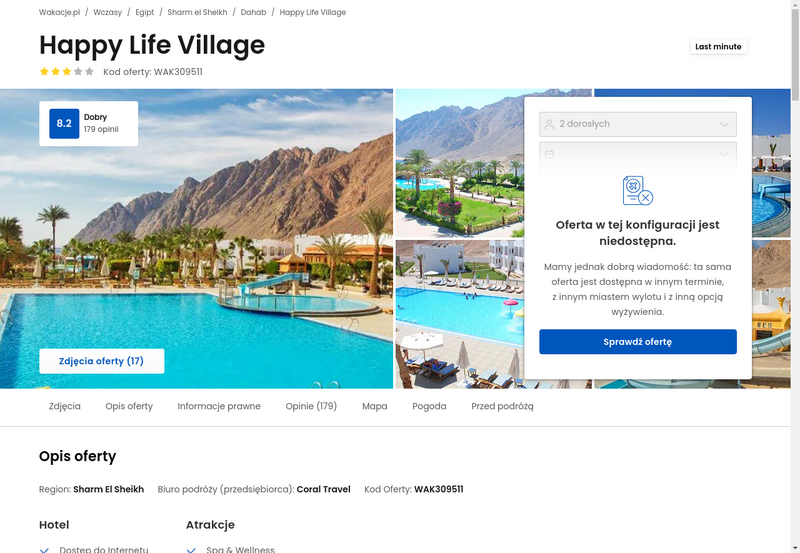Switch to the Opis oferty tab
This screenshot has height=553, width=800.
tap(129, 406)
